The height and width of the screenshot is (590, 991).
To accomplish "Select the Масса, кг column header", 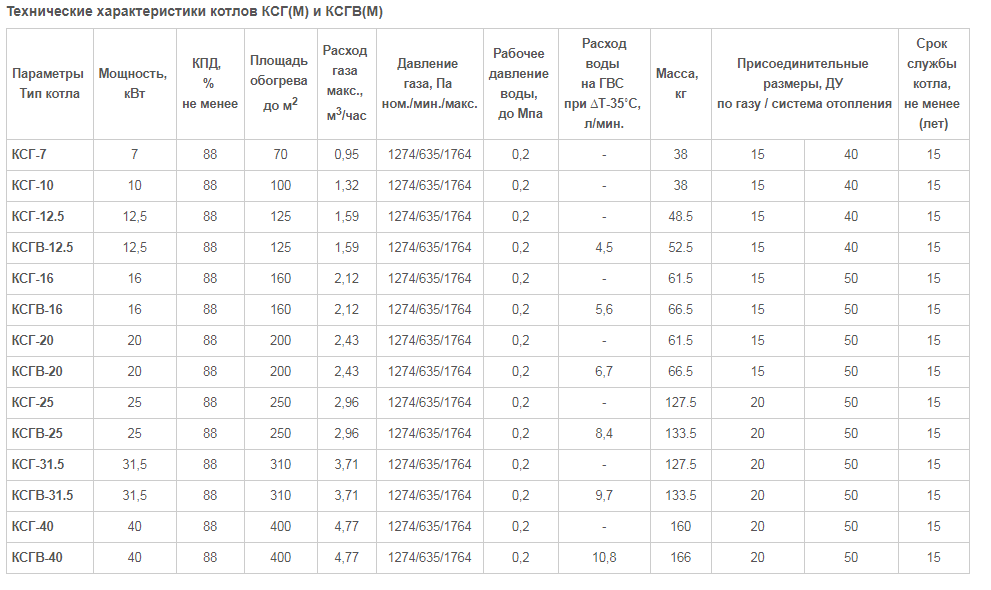I will [679, 83].
